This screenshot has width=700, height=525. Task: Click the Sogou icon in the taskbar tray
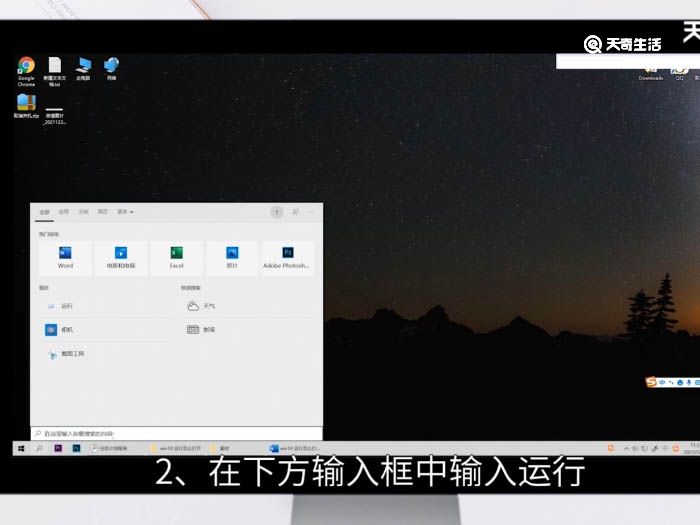675,448
